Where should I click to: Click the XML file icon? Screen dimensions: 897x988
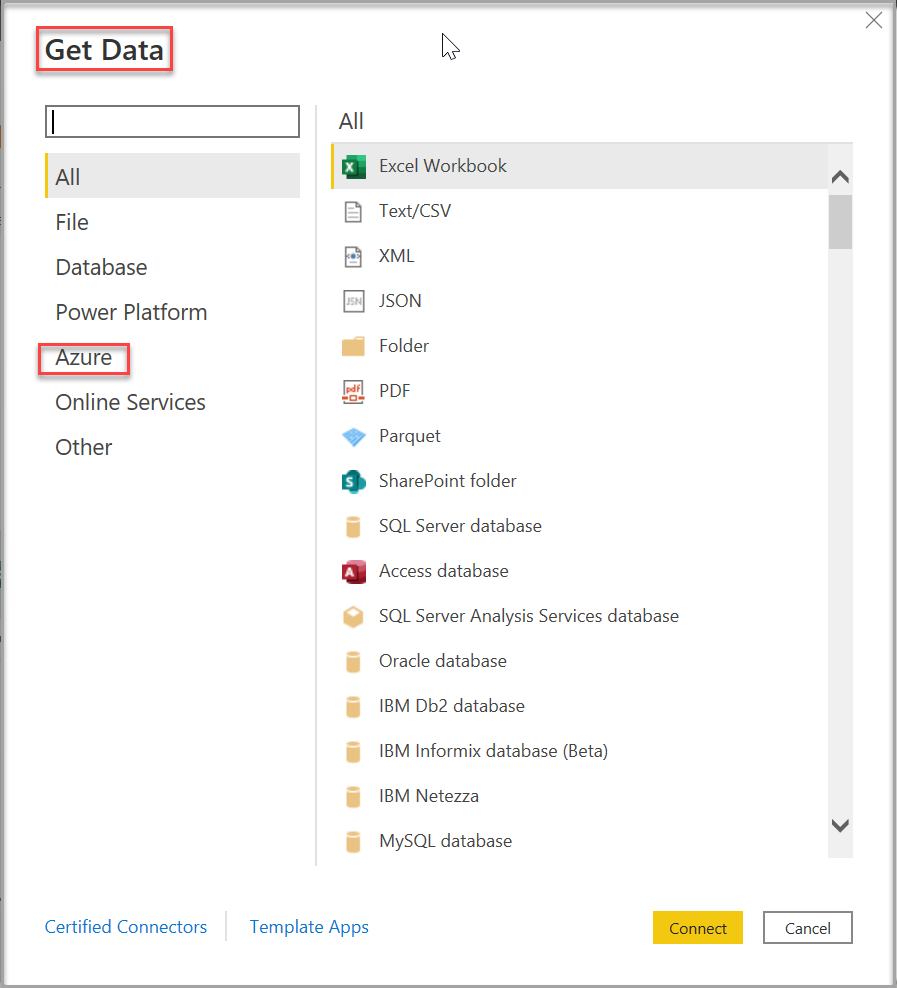click(353, 256)
